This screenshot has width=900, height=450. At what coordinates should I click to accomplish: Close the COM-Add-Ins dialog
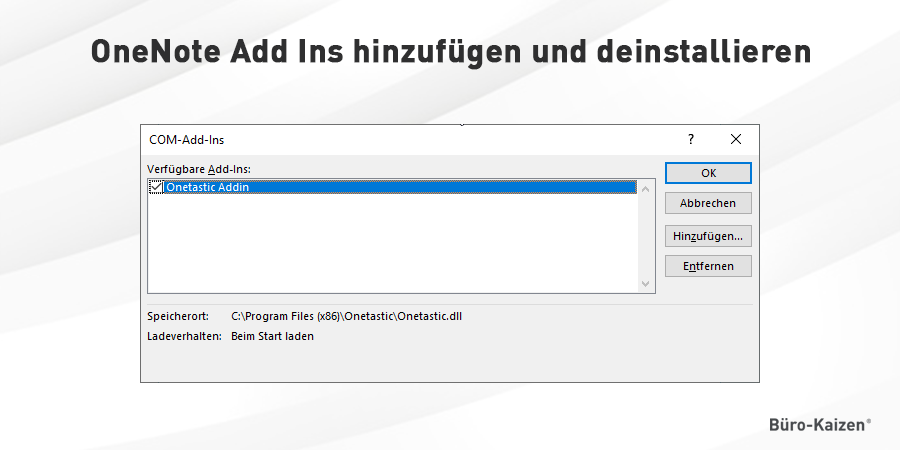click(736, 139)
